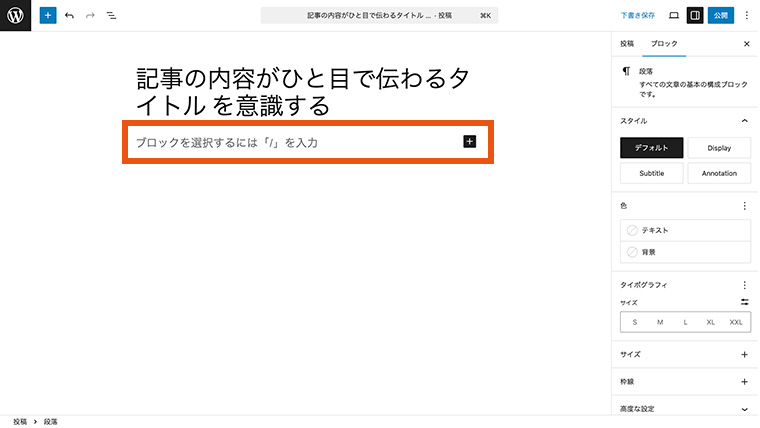The height and width of the screenshot is (428, 760).
Task: Click the 下書き保存 save draft link
Action: point(637,16)
